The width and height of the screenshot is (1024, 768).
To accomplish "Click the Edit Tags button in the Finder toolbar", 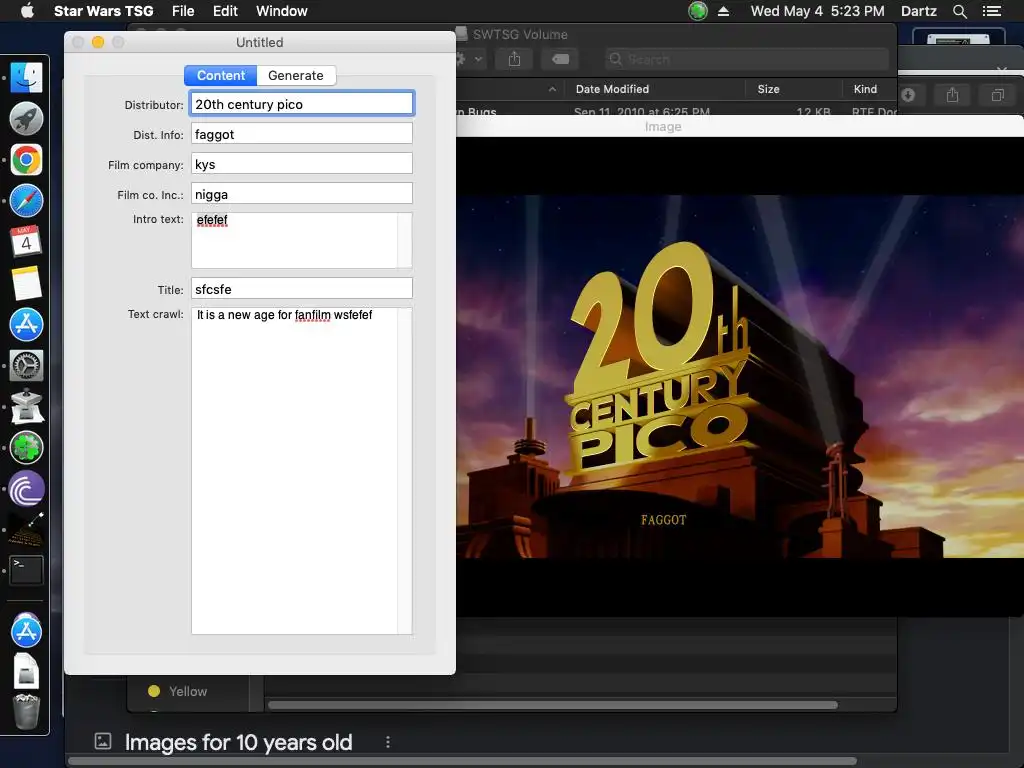I will point(560,59).
